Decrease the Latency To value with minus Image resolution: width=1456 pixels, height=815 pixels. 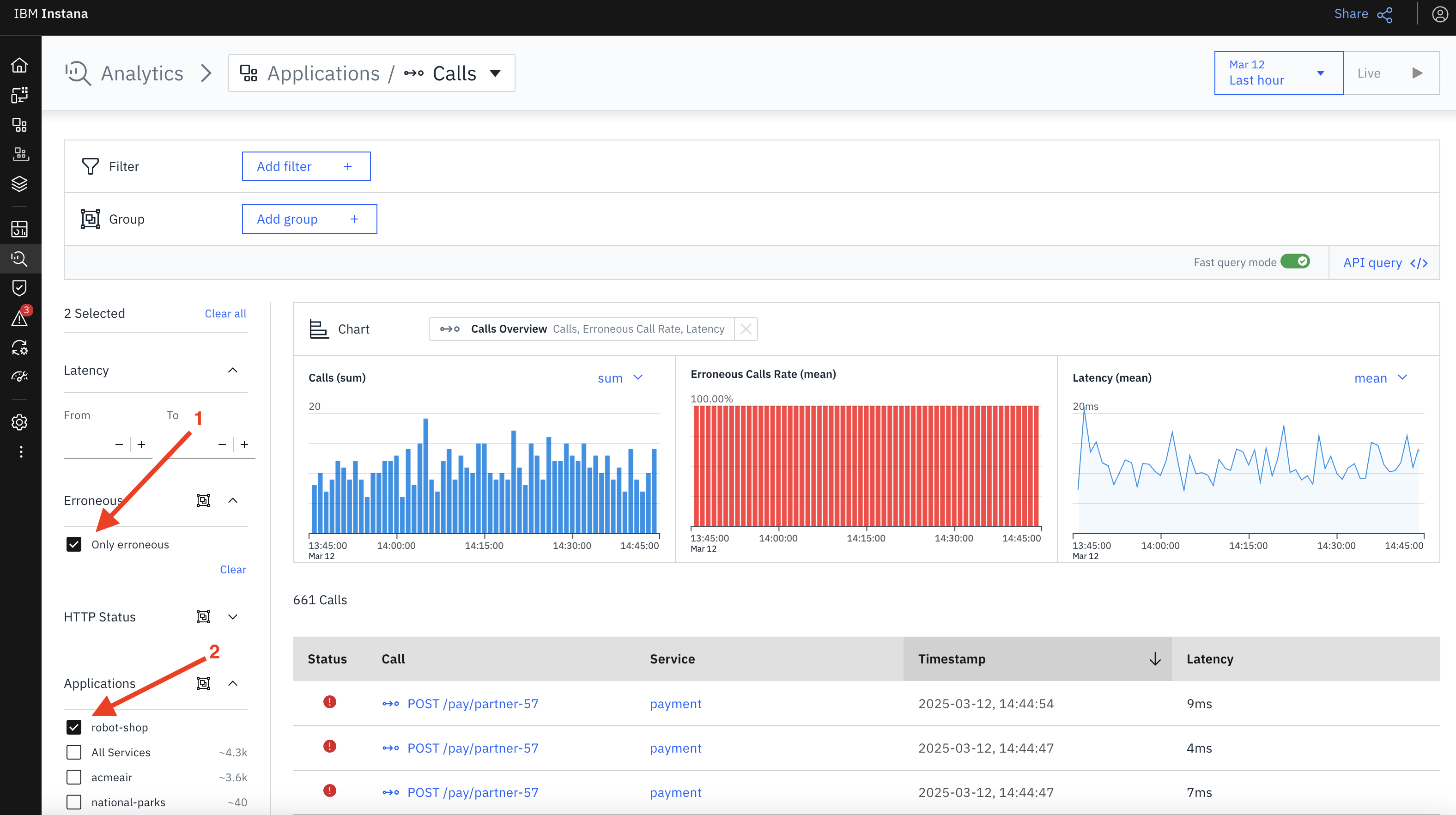pos(222,445)
